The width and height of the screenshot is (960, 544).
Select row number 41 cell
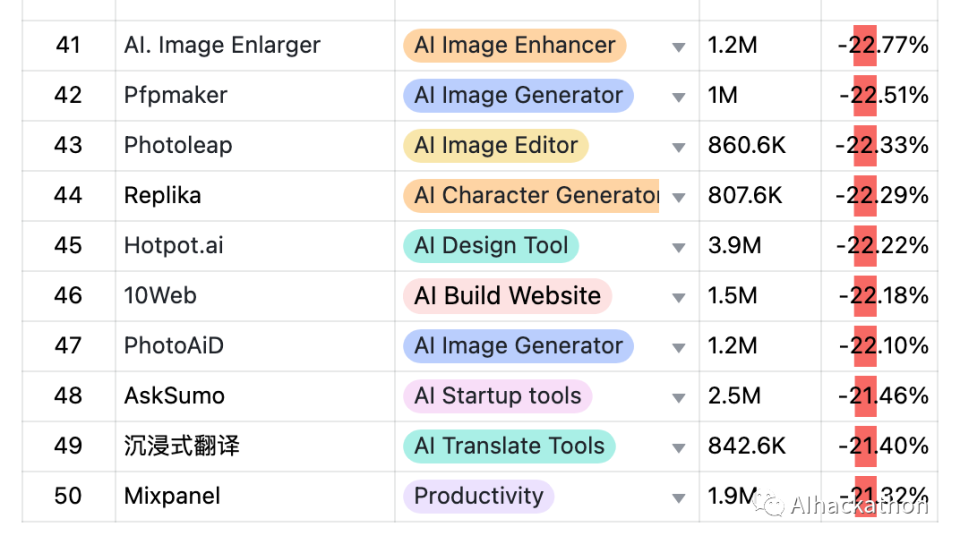tap(68, 45)
